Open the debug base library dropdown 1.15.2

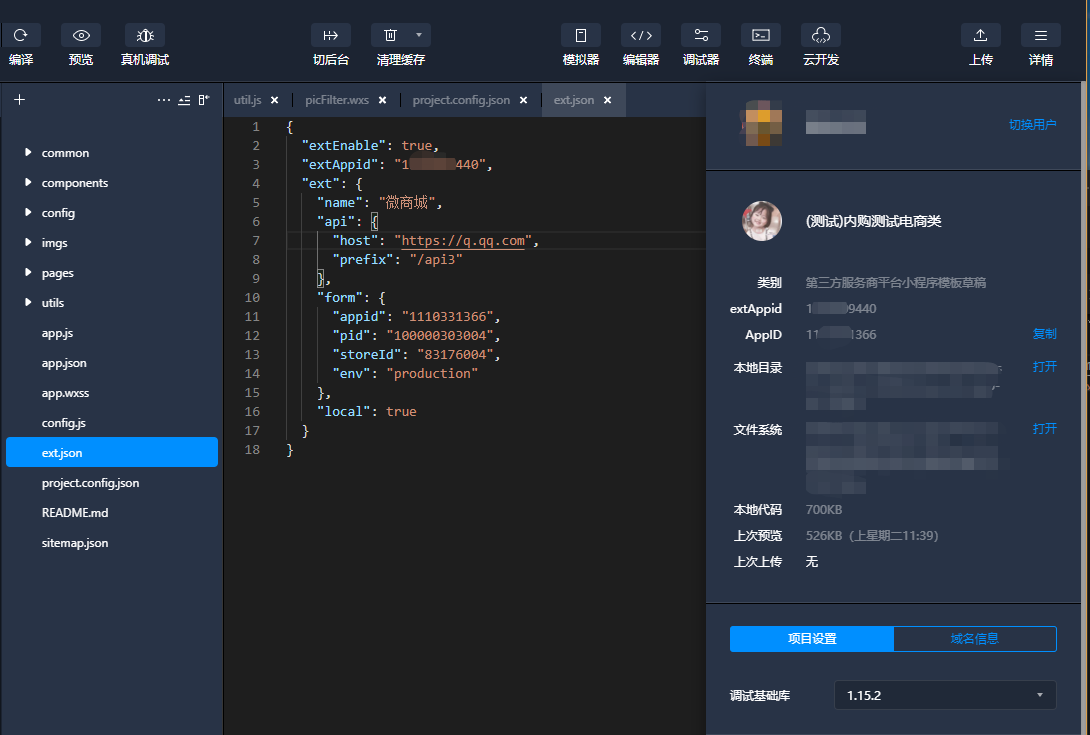pos(945,695)
